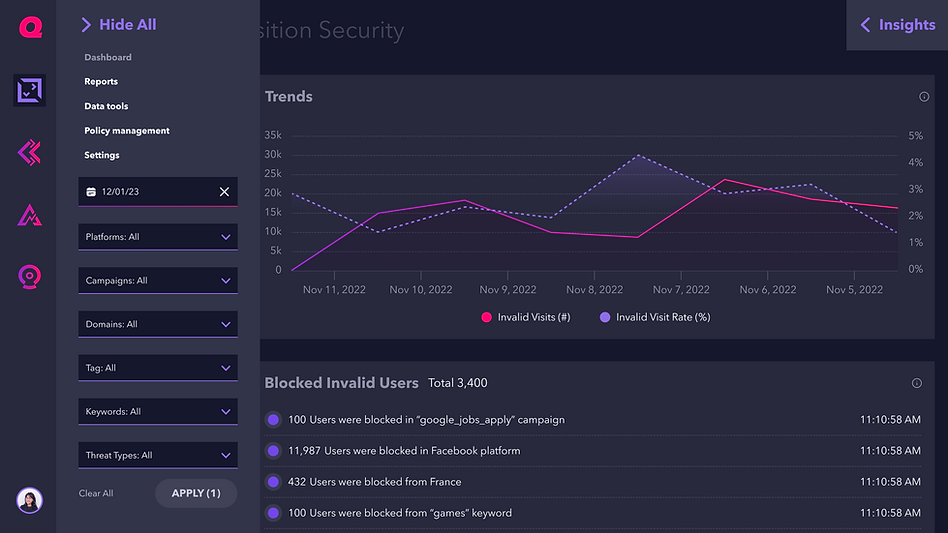Viewport: 948px width, 533px height.
Task: Click the 11:10:58 AM time on France row
Action: click(890, 482)
